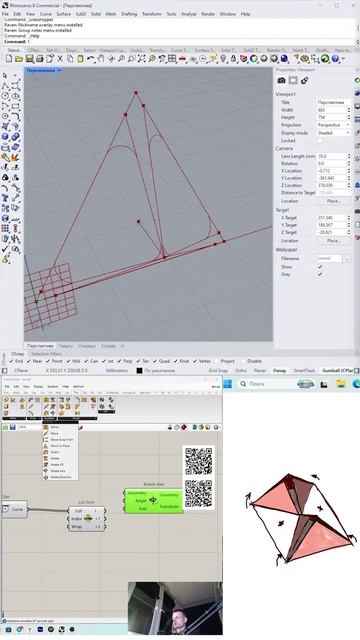Click the Curve parameter component in Grasshopper
This screenshot has width=360, height=640.
[x=14, y=509]
